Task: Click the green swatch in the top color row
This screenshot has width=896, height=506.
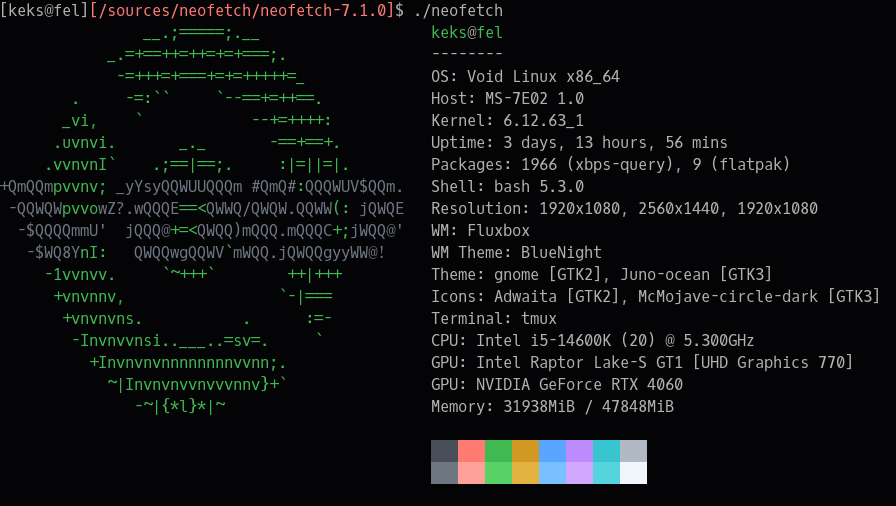Action: (498, 451)
